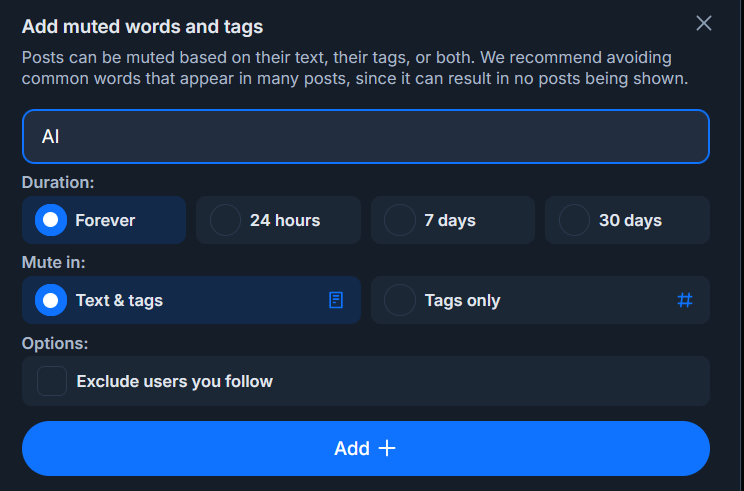The image size is (744, 491).
Task: Select Text & tags mute option
Action: (51, 300)
